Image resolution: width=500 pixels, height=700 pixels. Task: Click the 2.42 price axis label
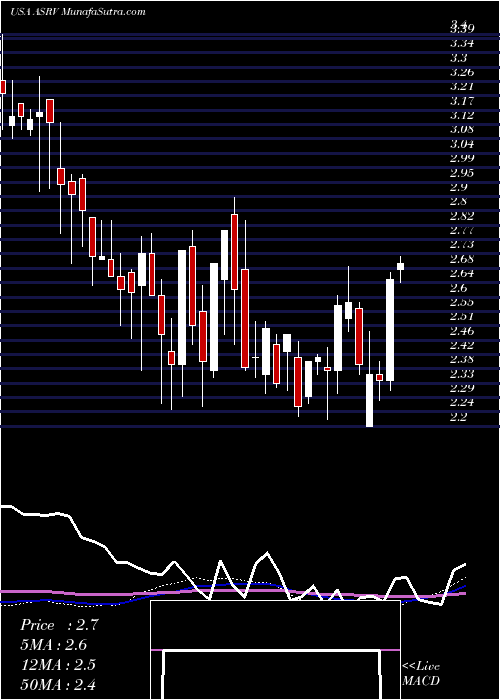coord(462,345)
